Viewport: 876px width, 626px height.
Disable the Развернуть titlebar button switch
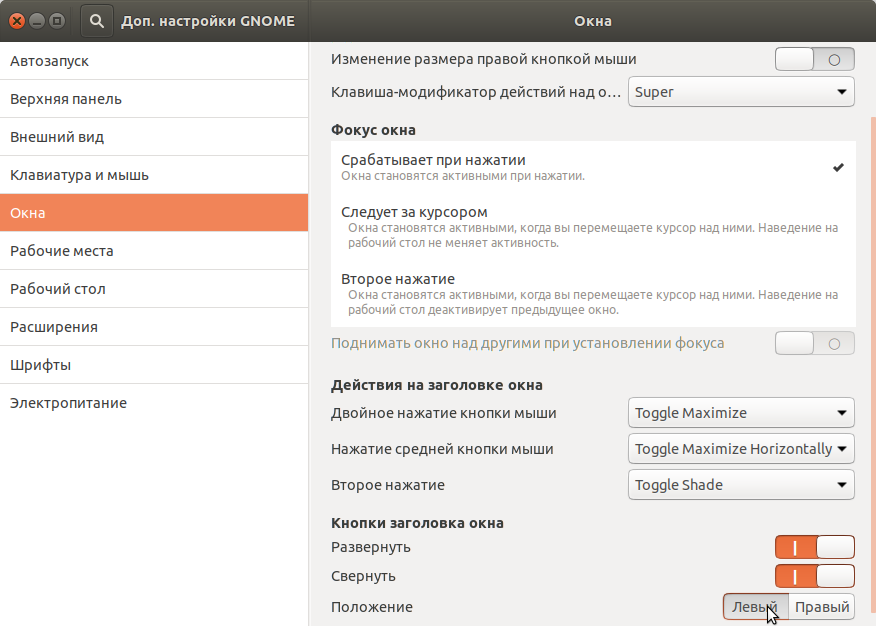pyautogui.click(x=815, y=547)
